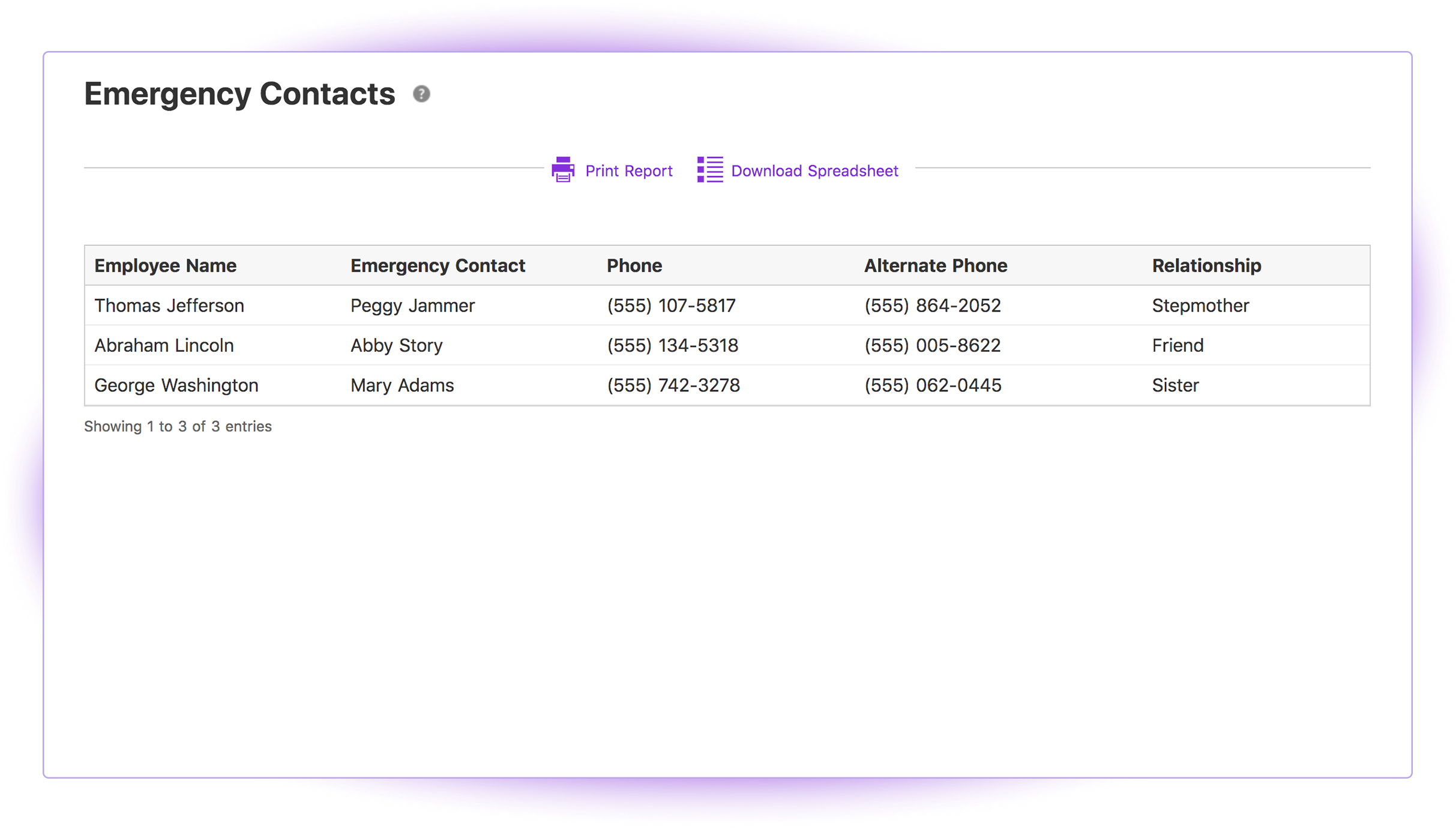Click the Peggy Jammer contact cell
This screenshot has height=829, width=1456.
(412, 306)
